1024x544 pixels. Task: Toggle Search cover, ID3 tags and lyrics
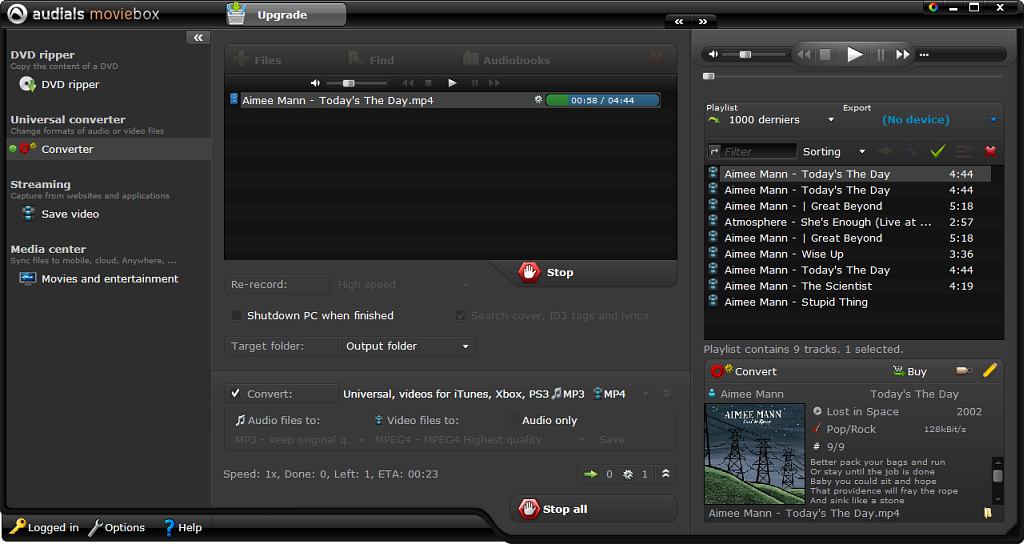point(460,315)
